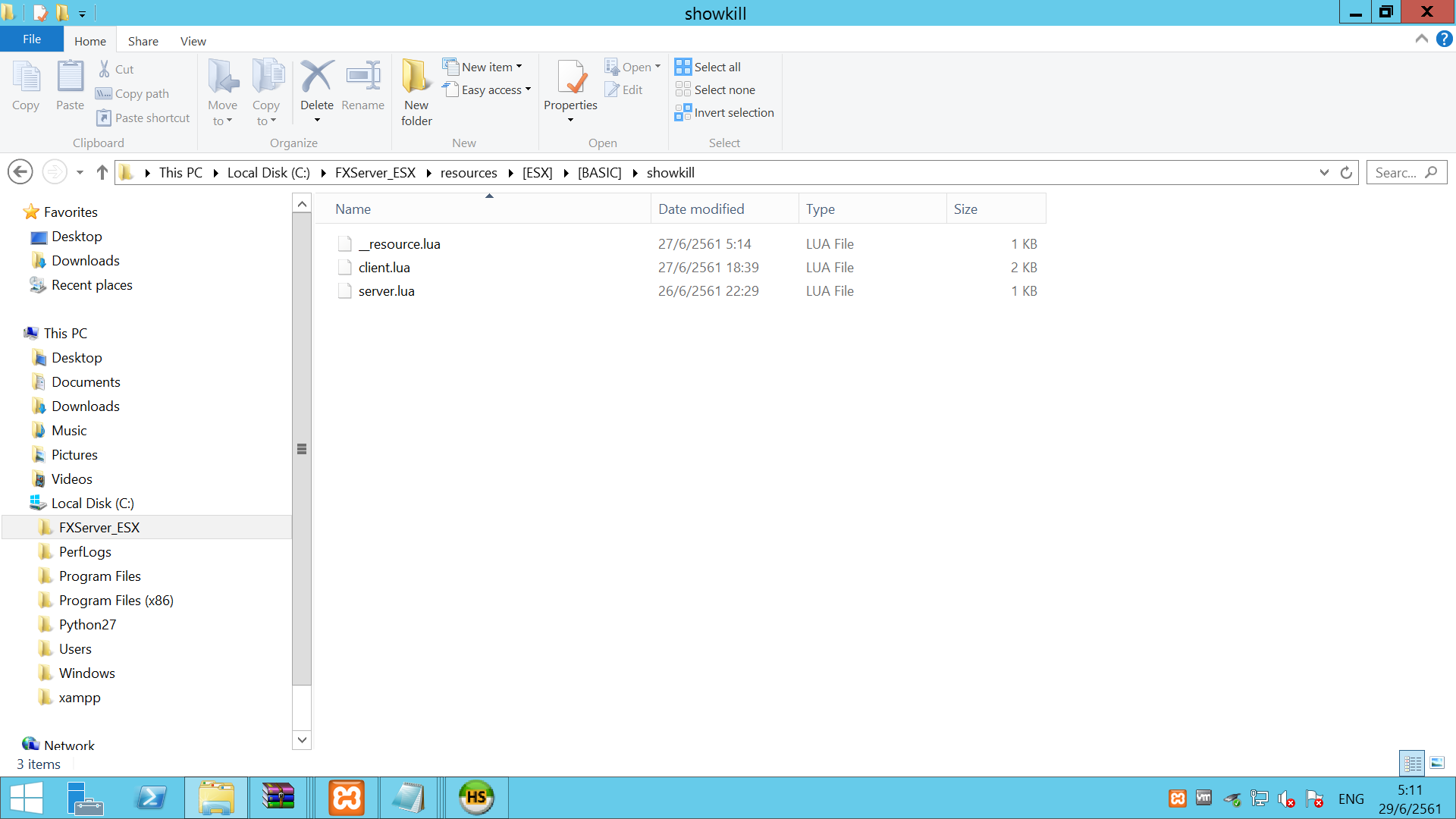The width and height of the screenshot is (1456, 819).
Task: Click the Properties icon
Action: tap(570, 77)
